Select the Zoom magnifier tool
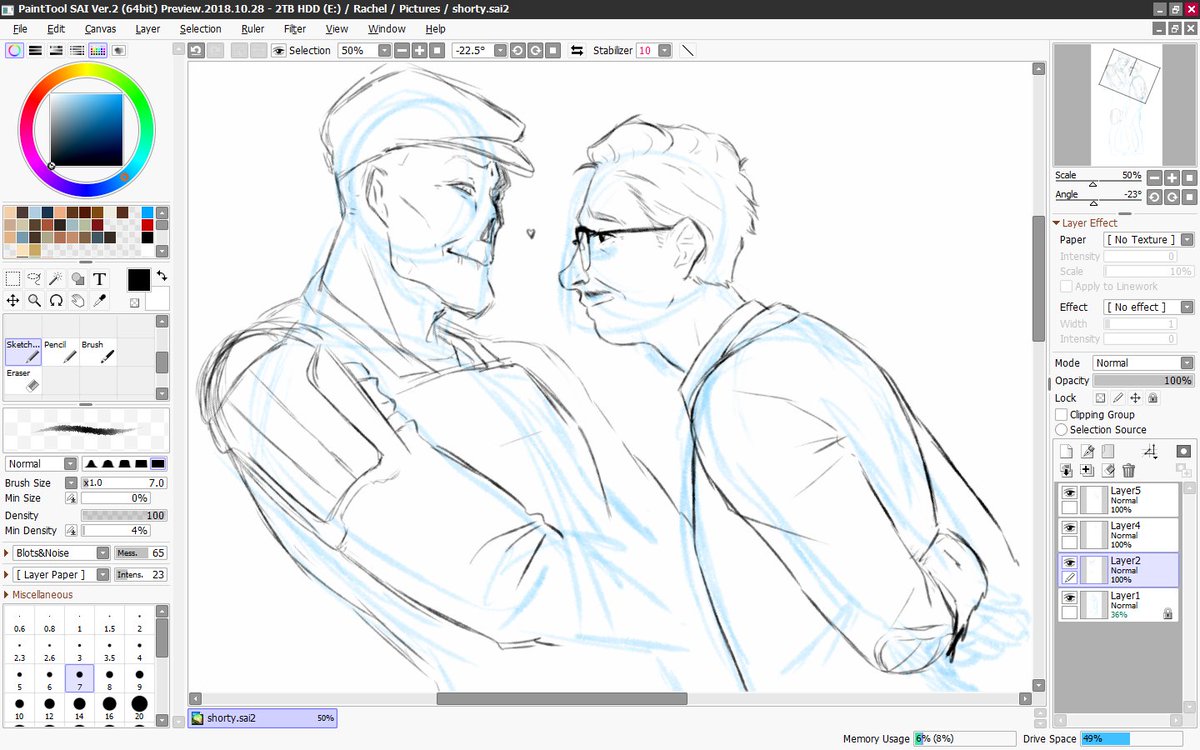The image size is (1200, 750). click(x=35, y=300)
